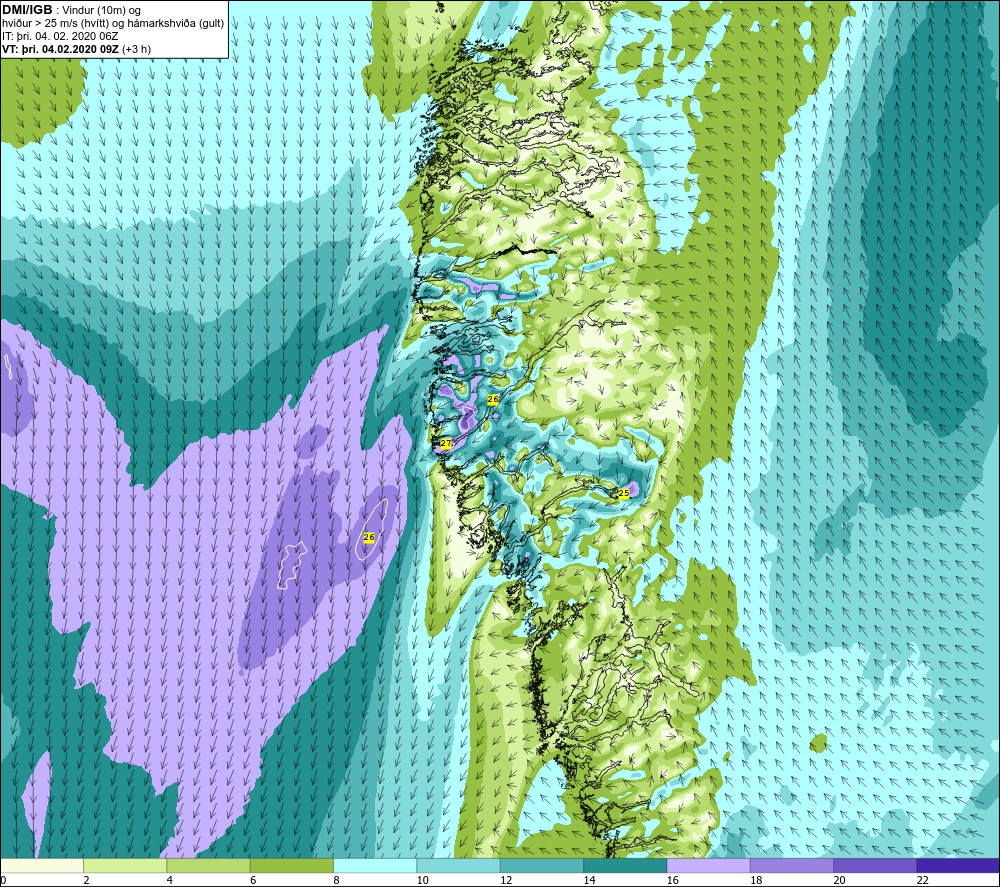This screenshot has height=887, width=1000.
Task: Pick the pale cyan 8–10 m/s legend swatch
Action: [375, 865]
